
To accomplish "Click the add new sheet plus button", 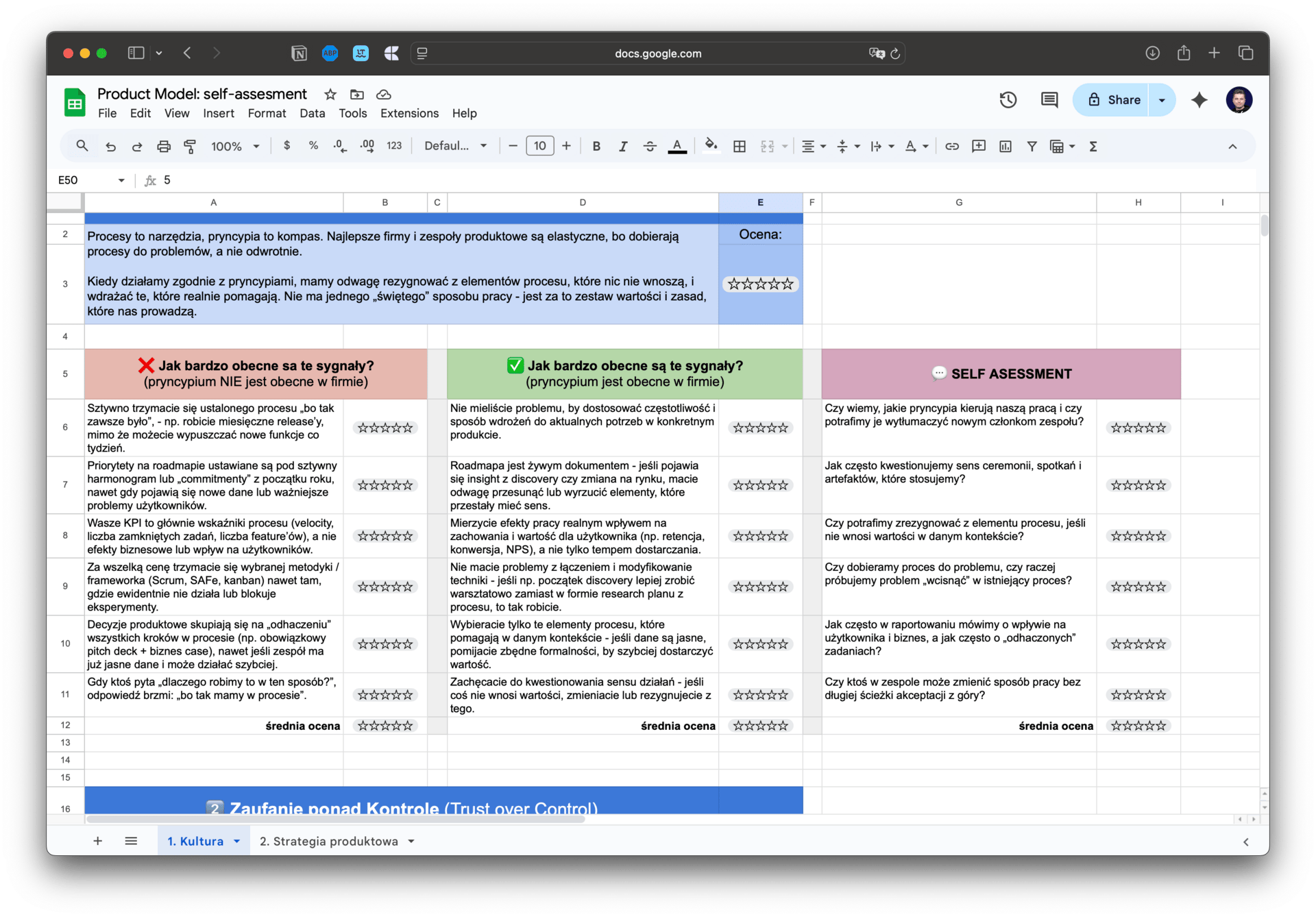I will pos(97,841).
